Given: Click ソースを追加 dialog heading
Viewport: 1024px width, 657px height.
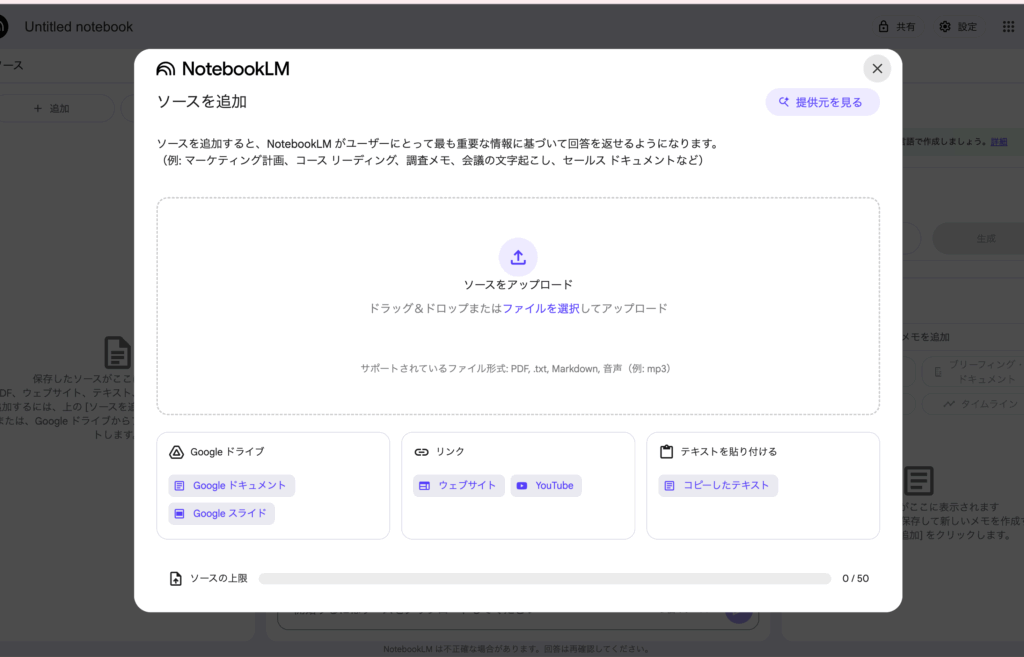Looking at the screenshot, I should [201, 101].
